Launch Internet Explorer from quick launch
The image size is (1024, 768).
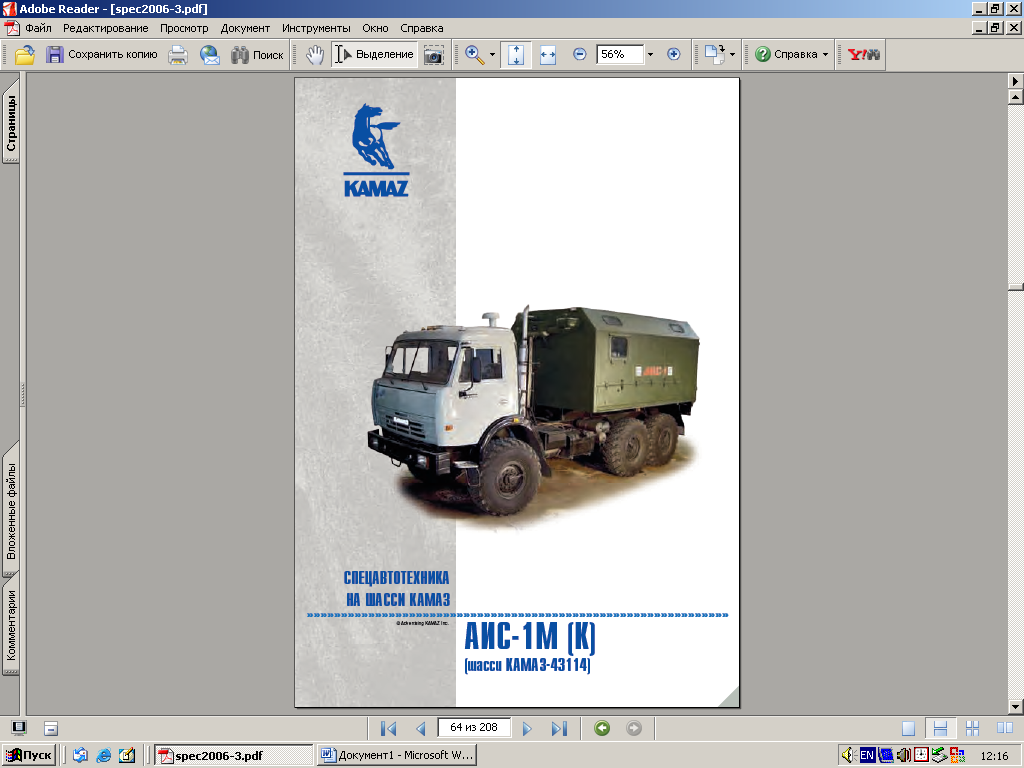pyautogui.click(x=103, y=756)
